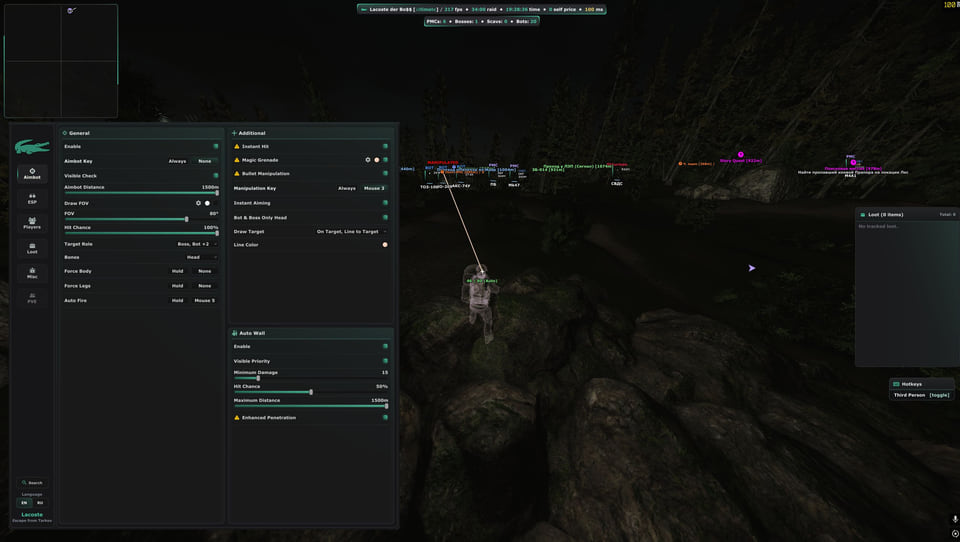Click the magenta Story Quest marker
Viewport: 960px width, 542px height.
pos(740,154)
